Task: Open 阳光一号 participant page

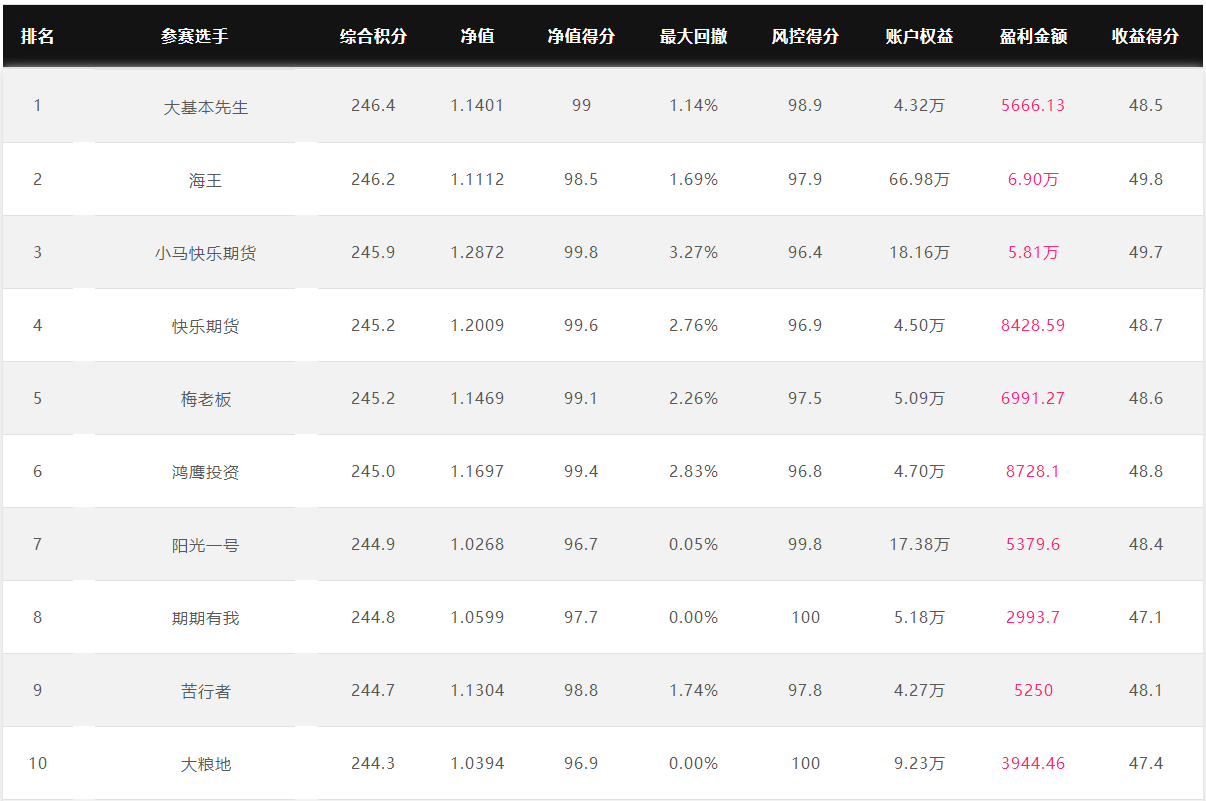Action: click(205, 545)
